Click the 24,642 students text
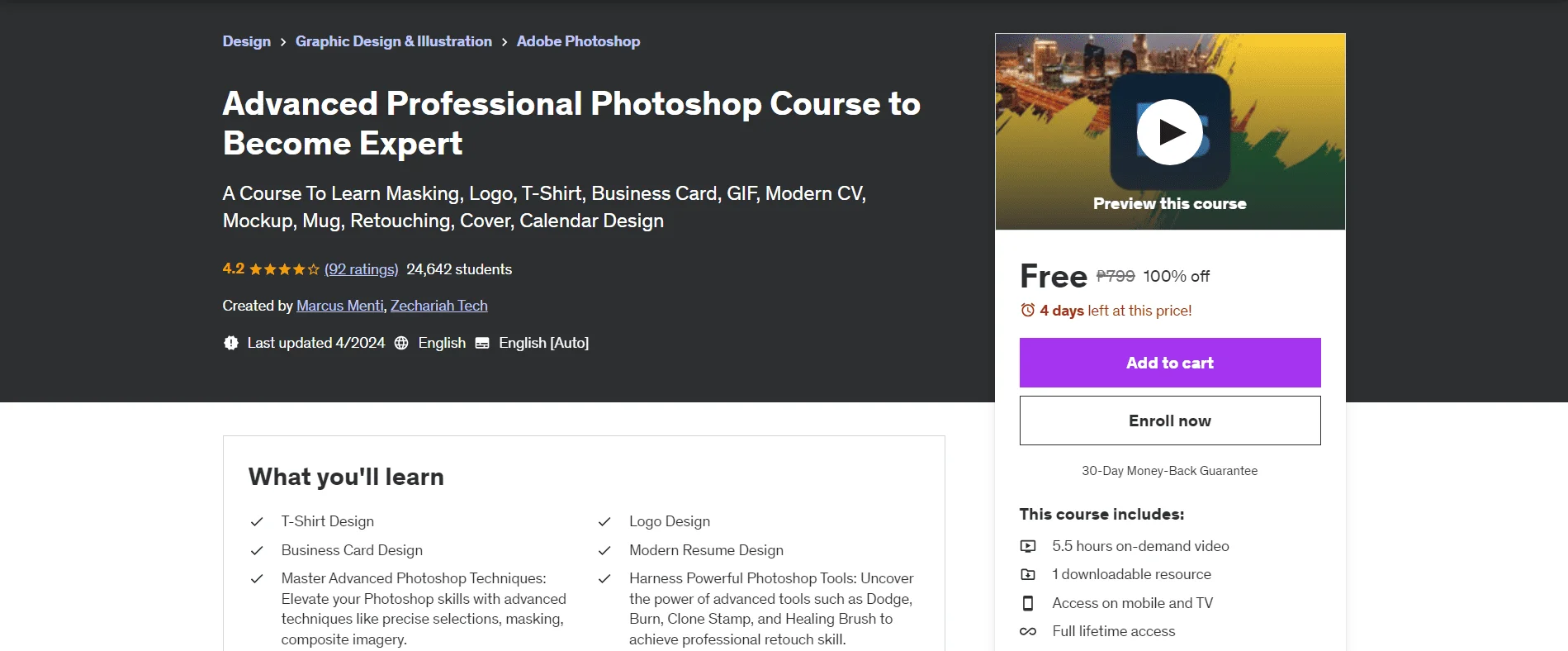Viewport: 1568px width, 651px height. pos(459,269)
